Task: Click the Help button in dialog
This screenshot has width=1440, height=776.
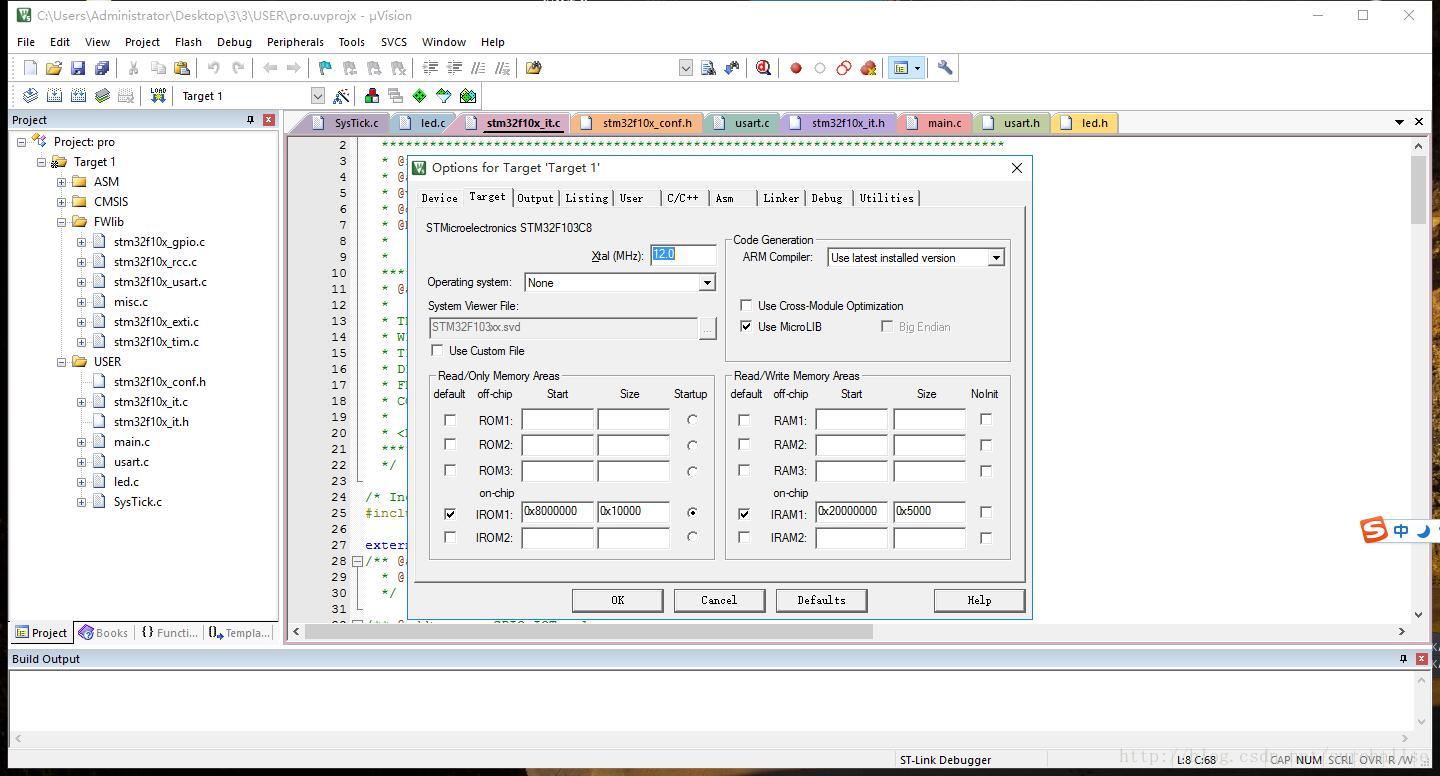Action: click(x=979, y=600)
